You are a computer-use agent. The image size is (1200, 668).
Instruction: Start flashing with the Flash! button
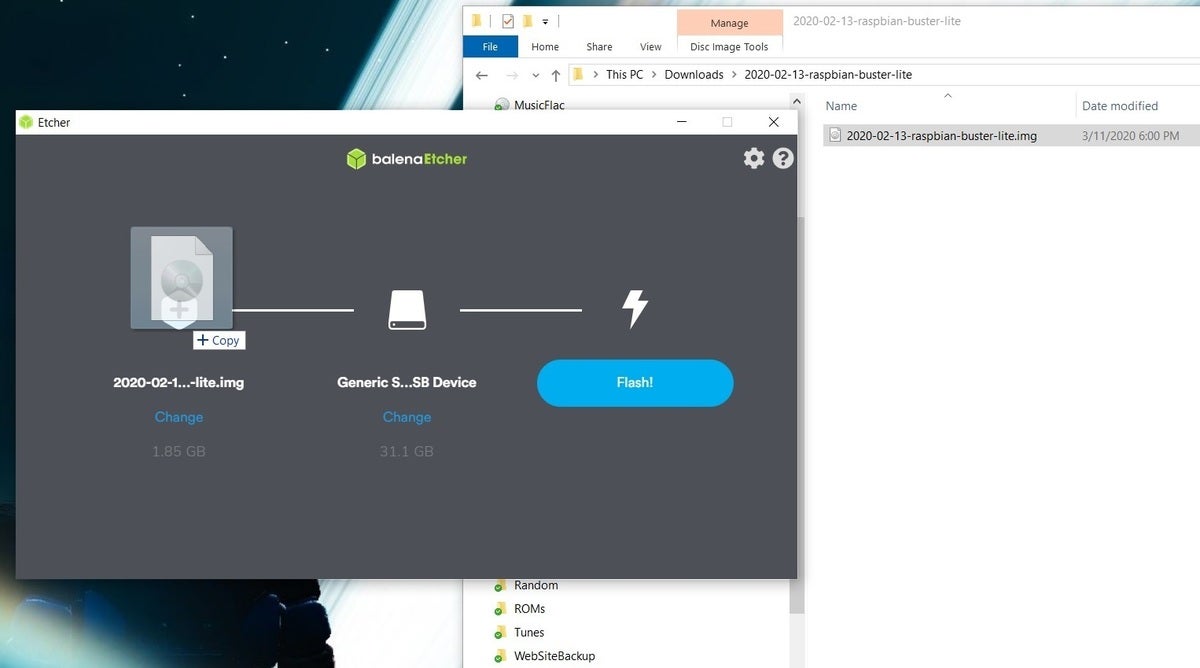pyautogui.click(x=635, y=383)
